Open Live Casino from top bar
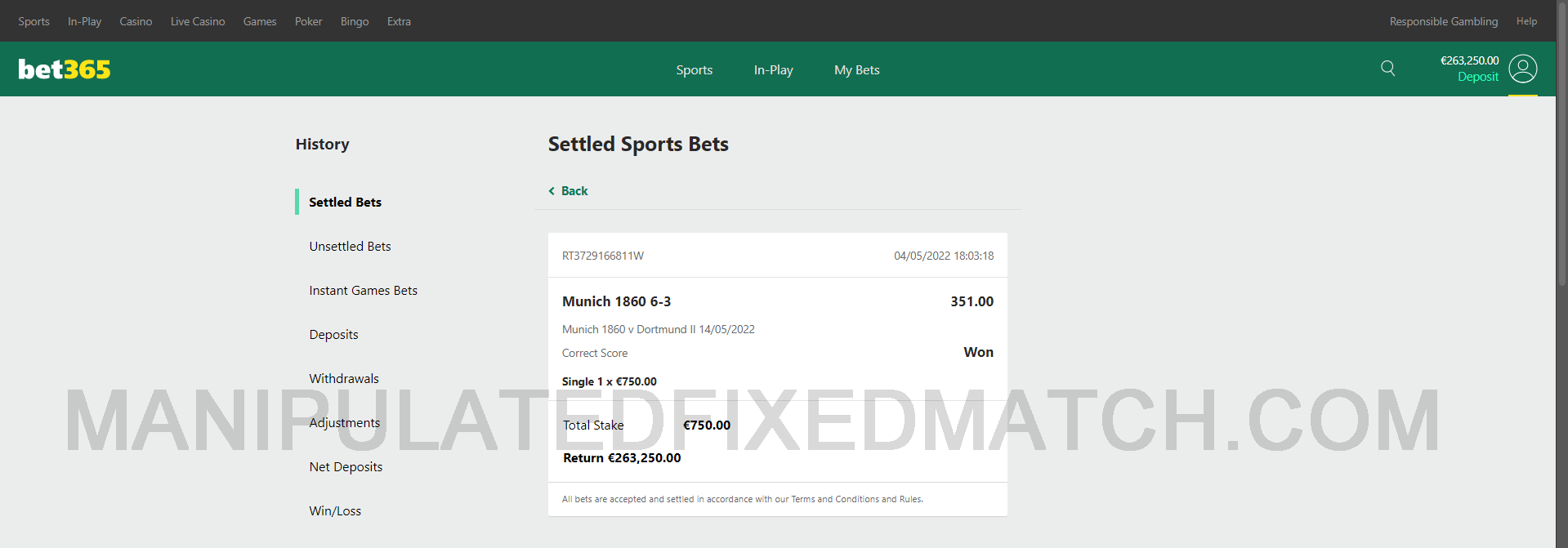1568x548 pixels. [x=198, y=21]
